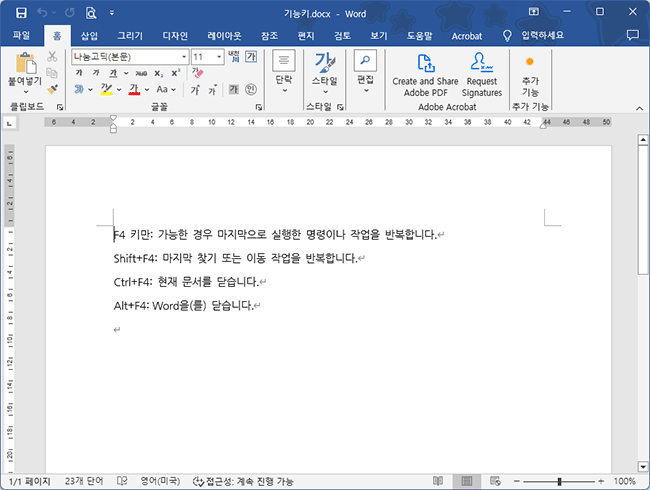Image resolution: width=650 pixels, height=490 pixels.
Task: Open the 단락 paragraph group button
Action: point(284,71)
